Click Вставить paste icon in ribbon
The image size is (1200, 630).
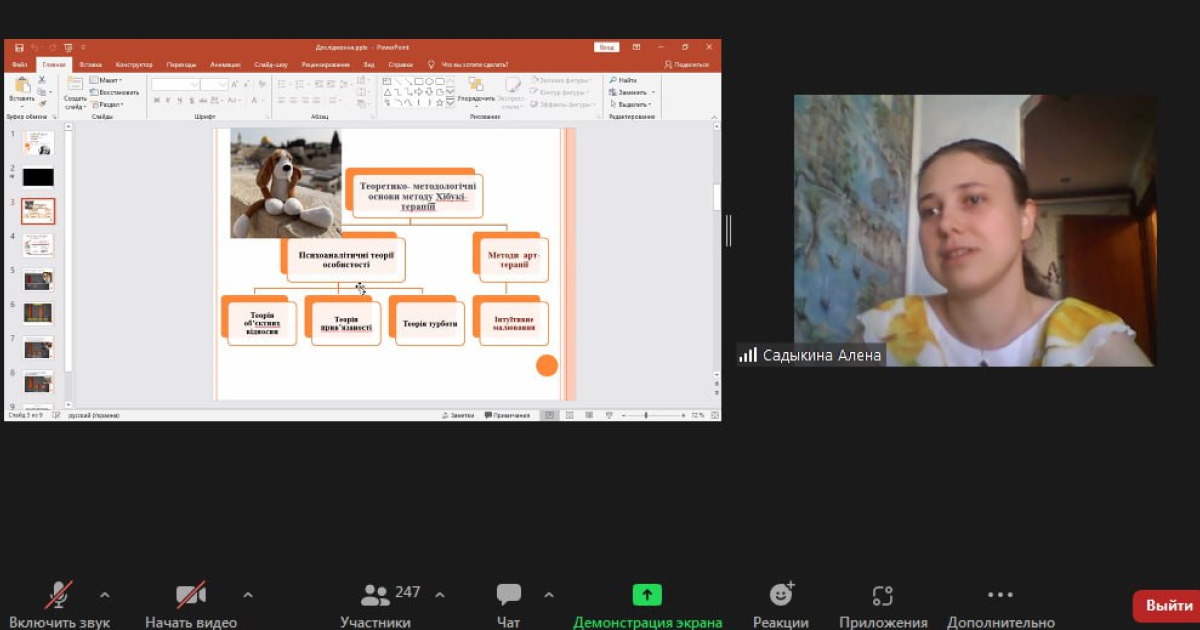[21, 88]
